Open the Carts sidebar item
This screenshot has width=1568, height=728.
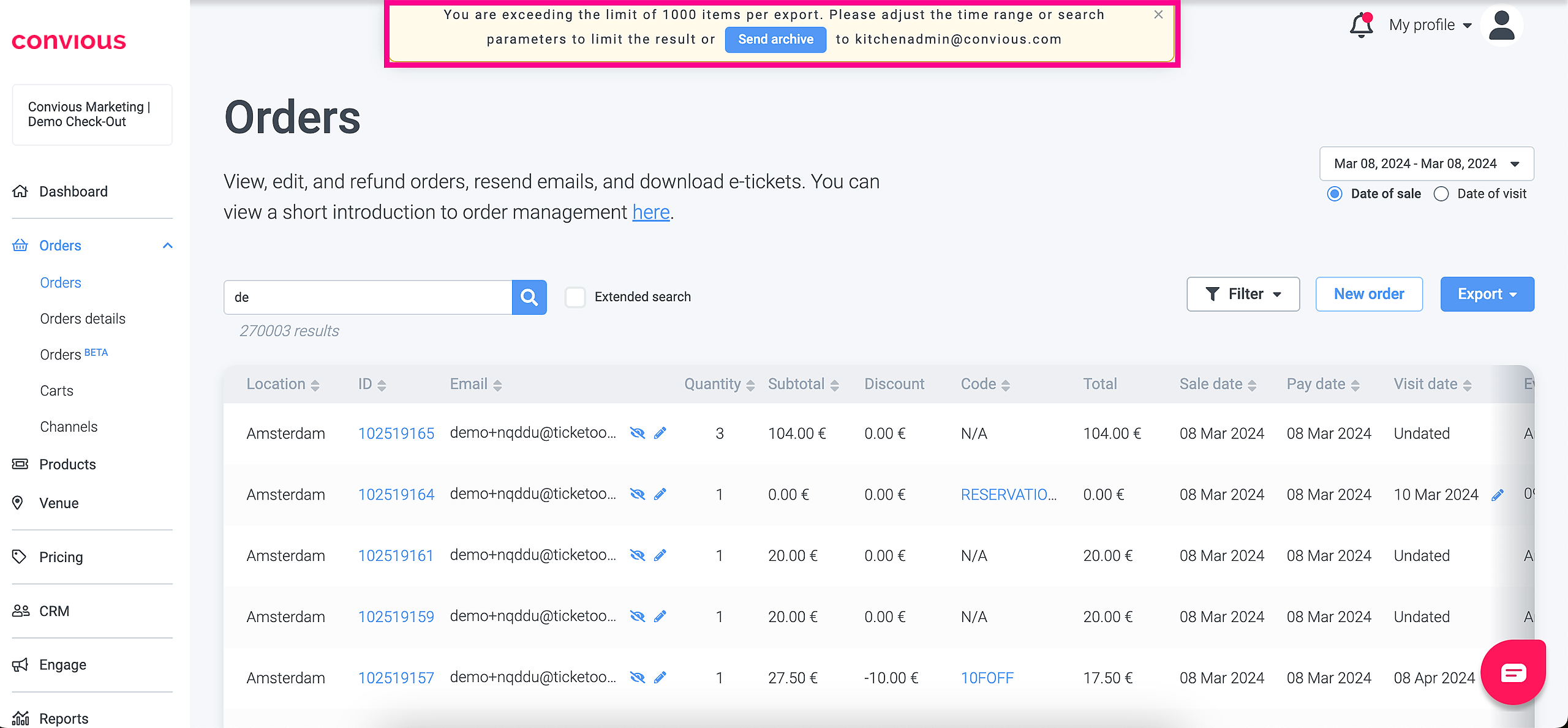coord(56,391)
